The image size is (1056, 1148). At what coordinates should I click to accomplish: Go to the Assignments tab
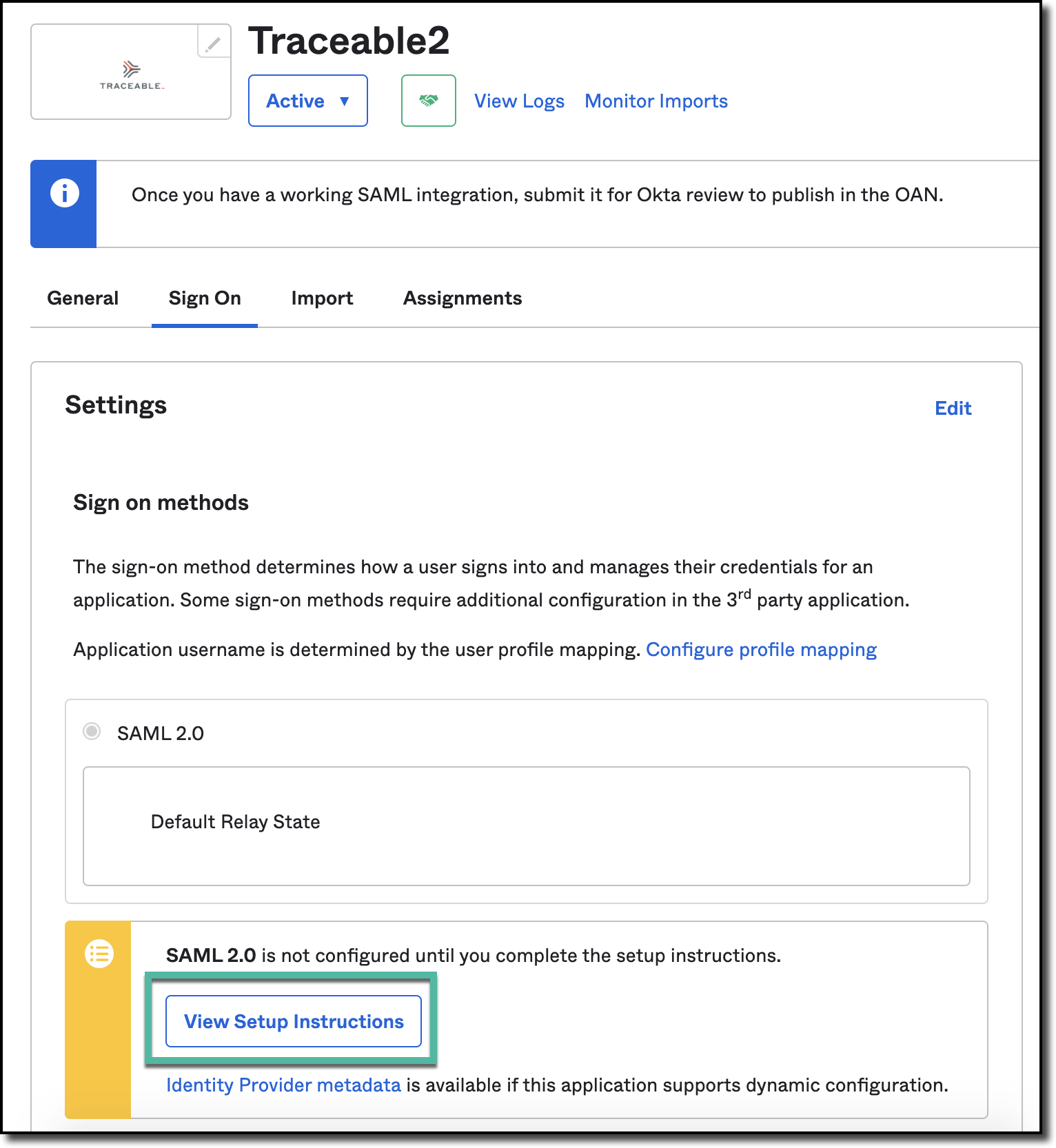463,298
